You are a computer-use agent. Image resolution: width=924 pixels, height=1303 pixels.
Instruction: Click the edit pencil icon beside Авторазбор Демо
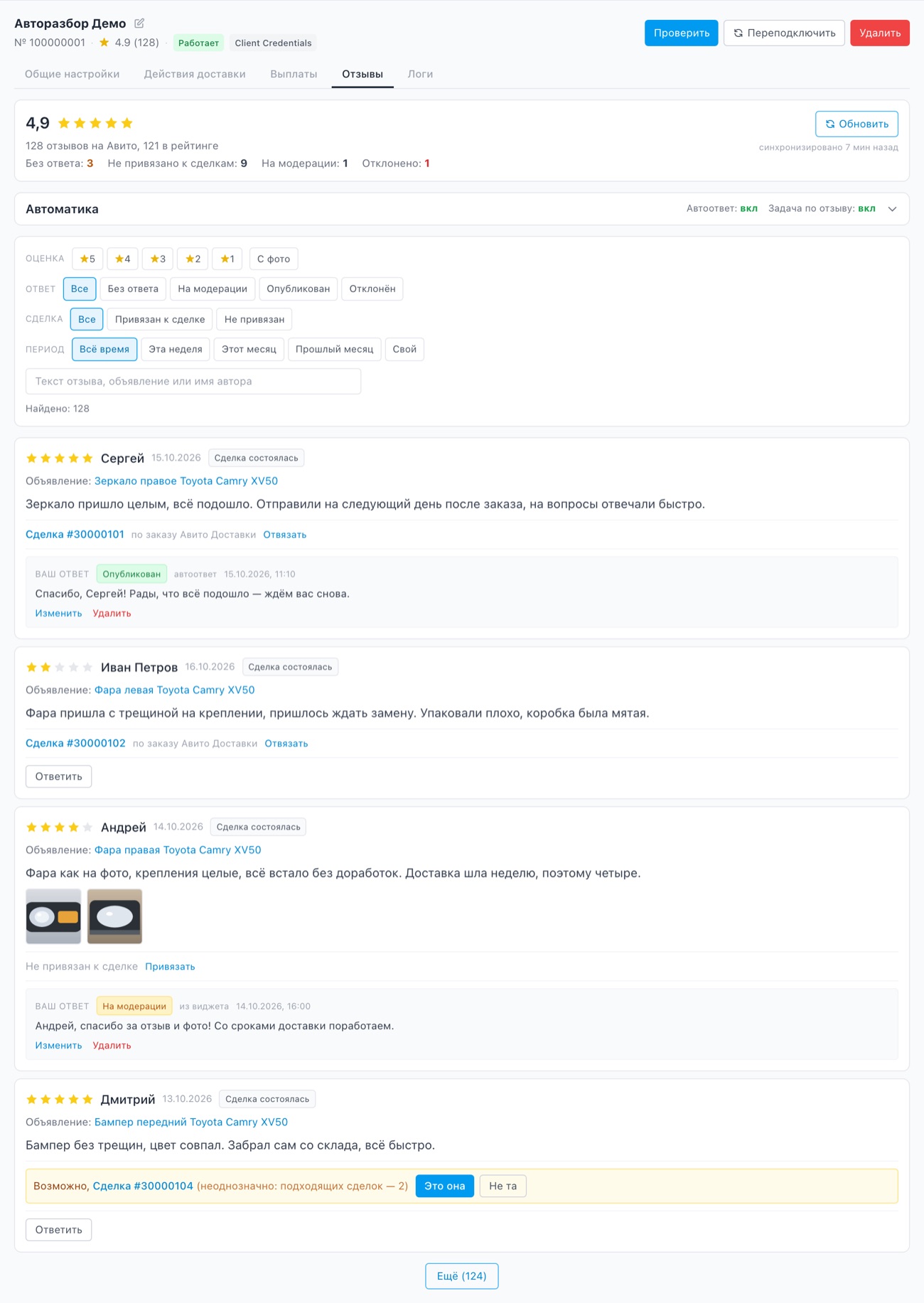click(x=139, y=23)
